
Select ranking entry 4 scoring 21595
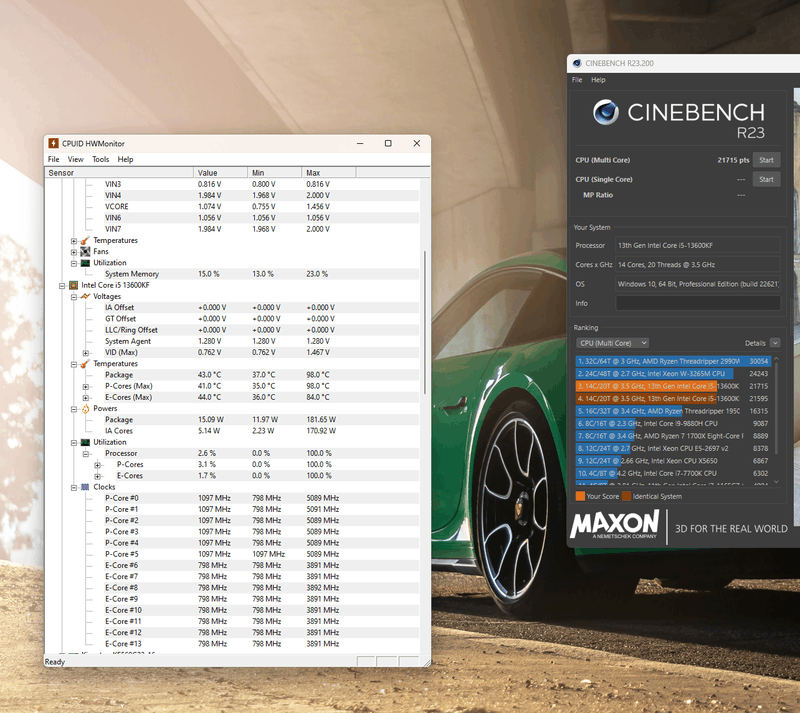673,399
